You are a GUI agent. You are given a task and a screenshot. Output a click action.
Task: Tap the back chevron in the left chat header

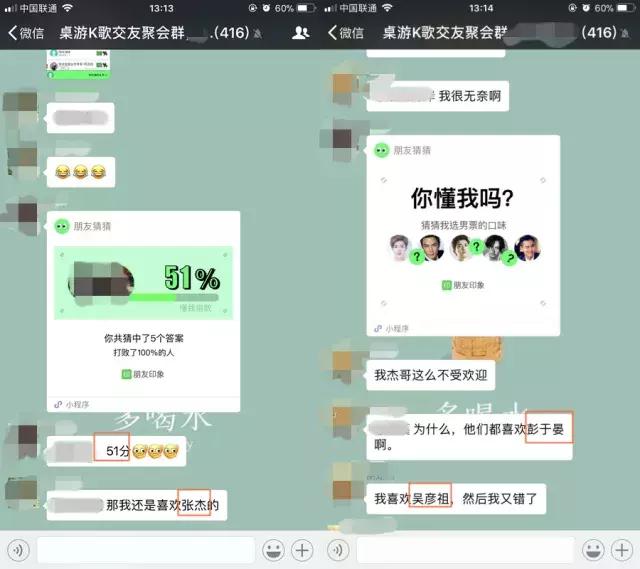coord(12,33)
